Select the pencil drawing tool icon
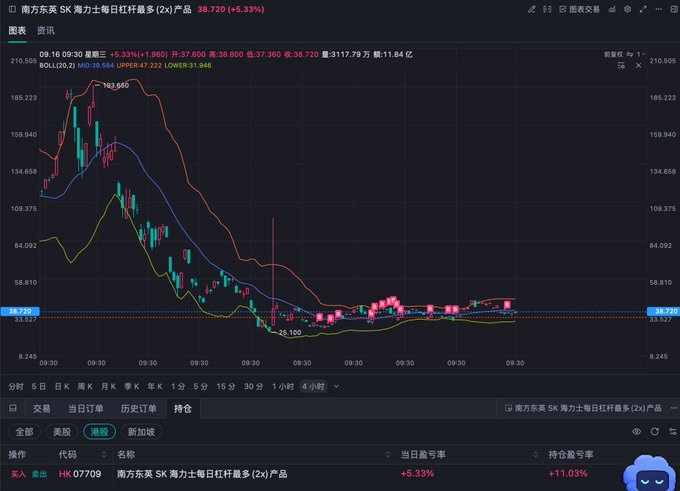Screen dimensions: 680x491 click(x=531, y=9)
